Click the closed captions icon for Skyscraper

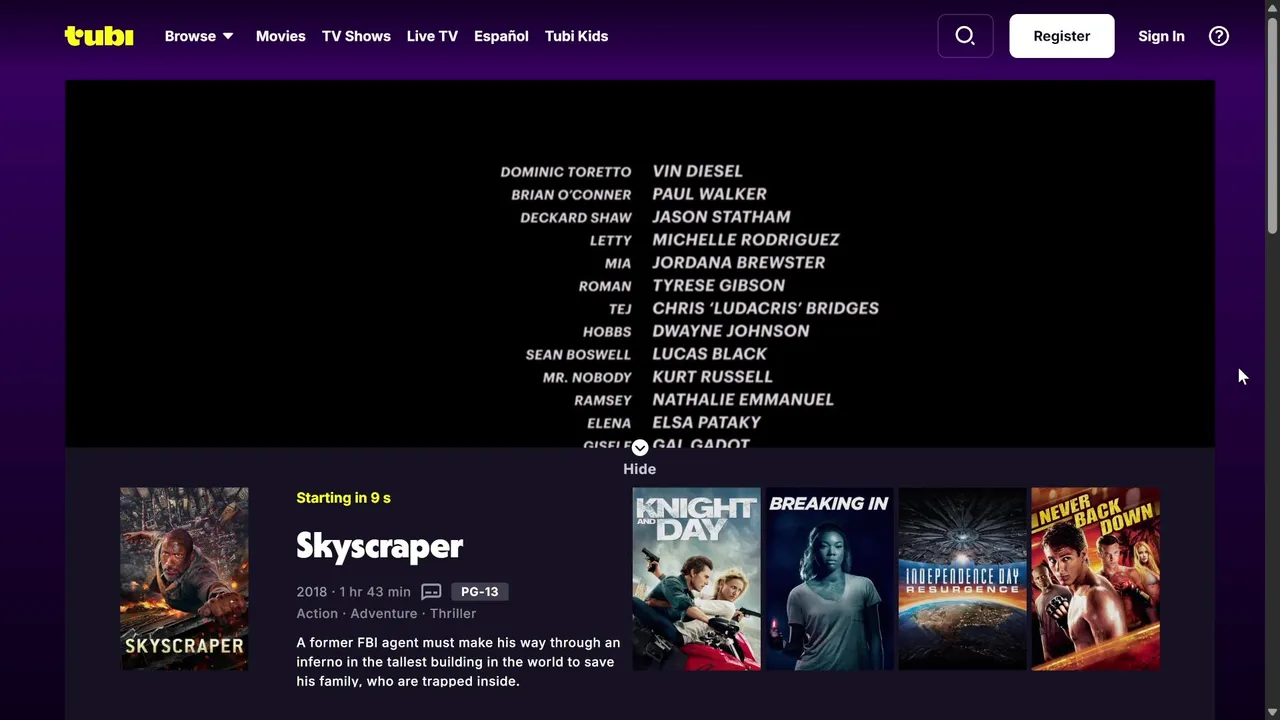(x=431, y=592)
